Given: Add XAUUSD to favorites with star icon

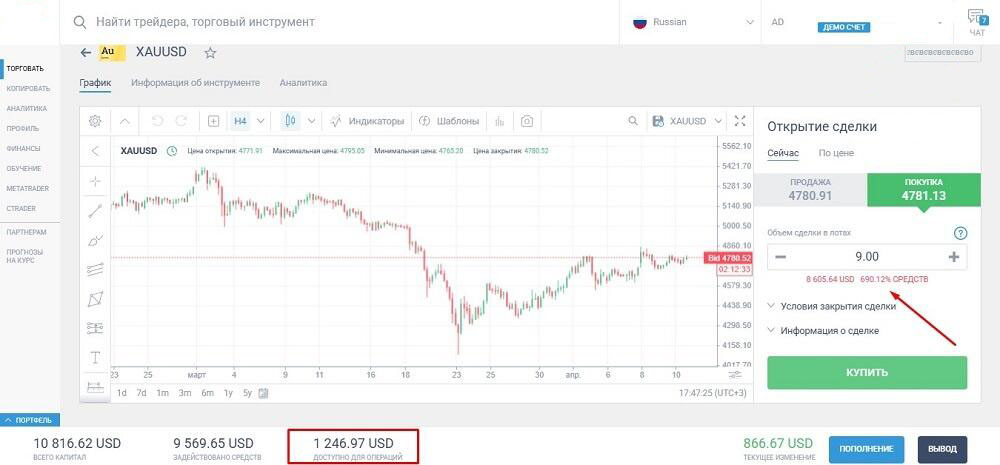Looking at the screenshot, I should (210, 53).
